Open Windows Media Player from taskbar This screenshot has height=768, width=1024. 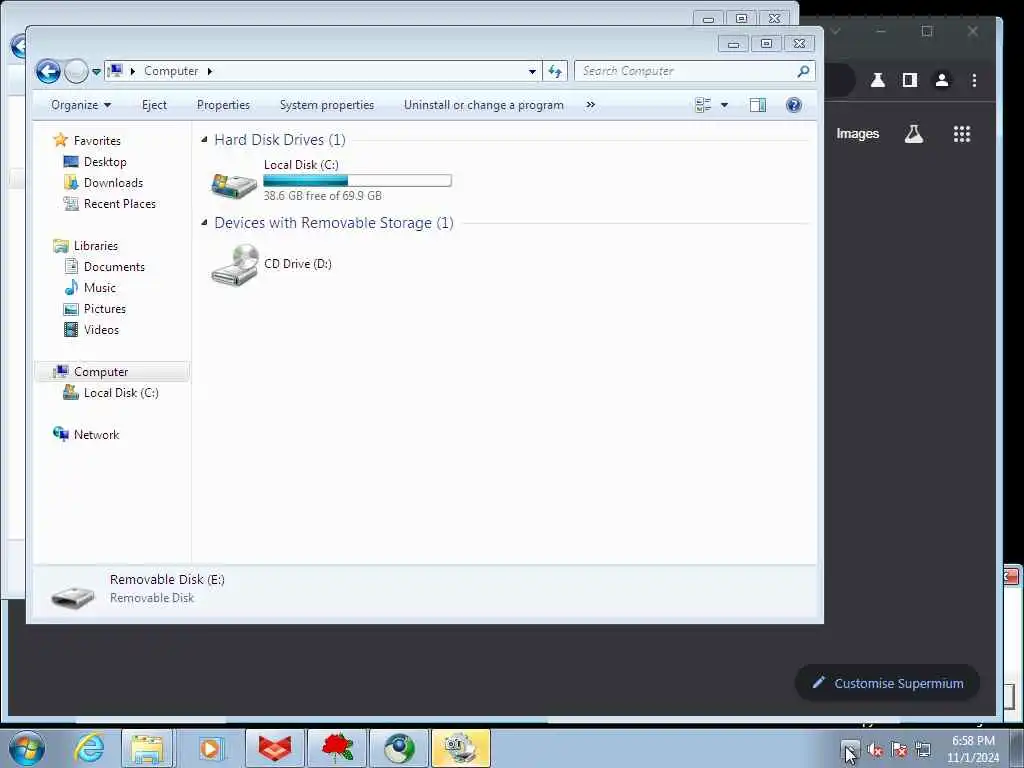pyautogui.click(x=210, y=748)
